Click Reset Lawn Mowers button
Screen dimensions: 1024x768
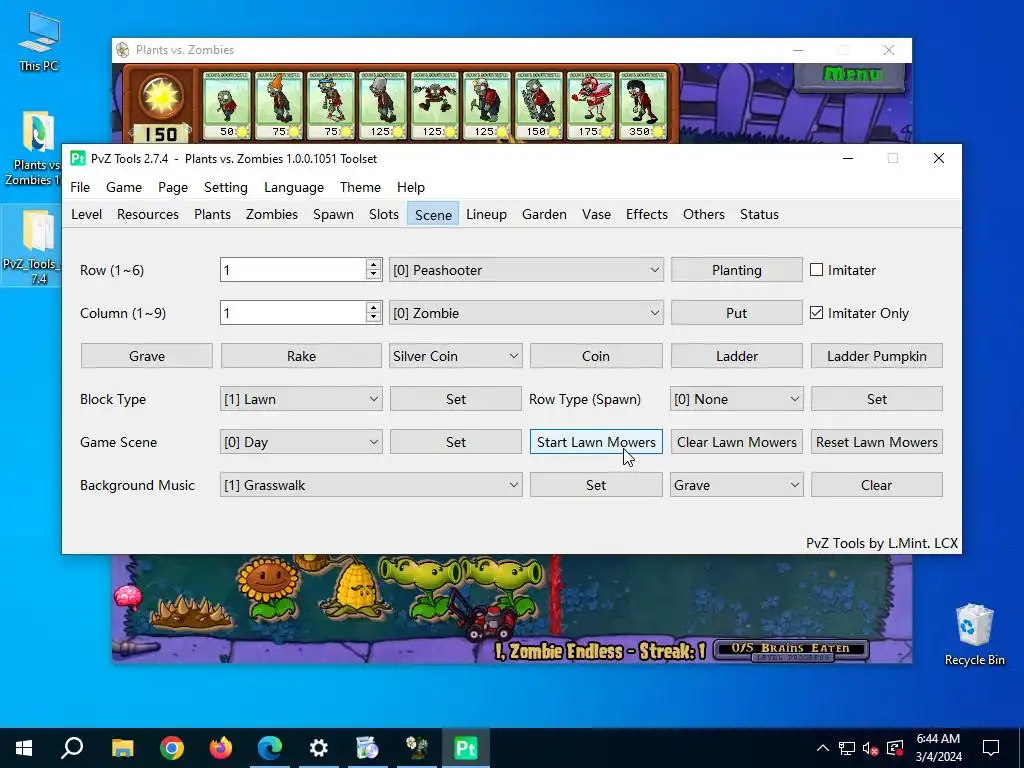(876, 442)
